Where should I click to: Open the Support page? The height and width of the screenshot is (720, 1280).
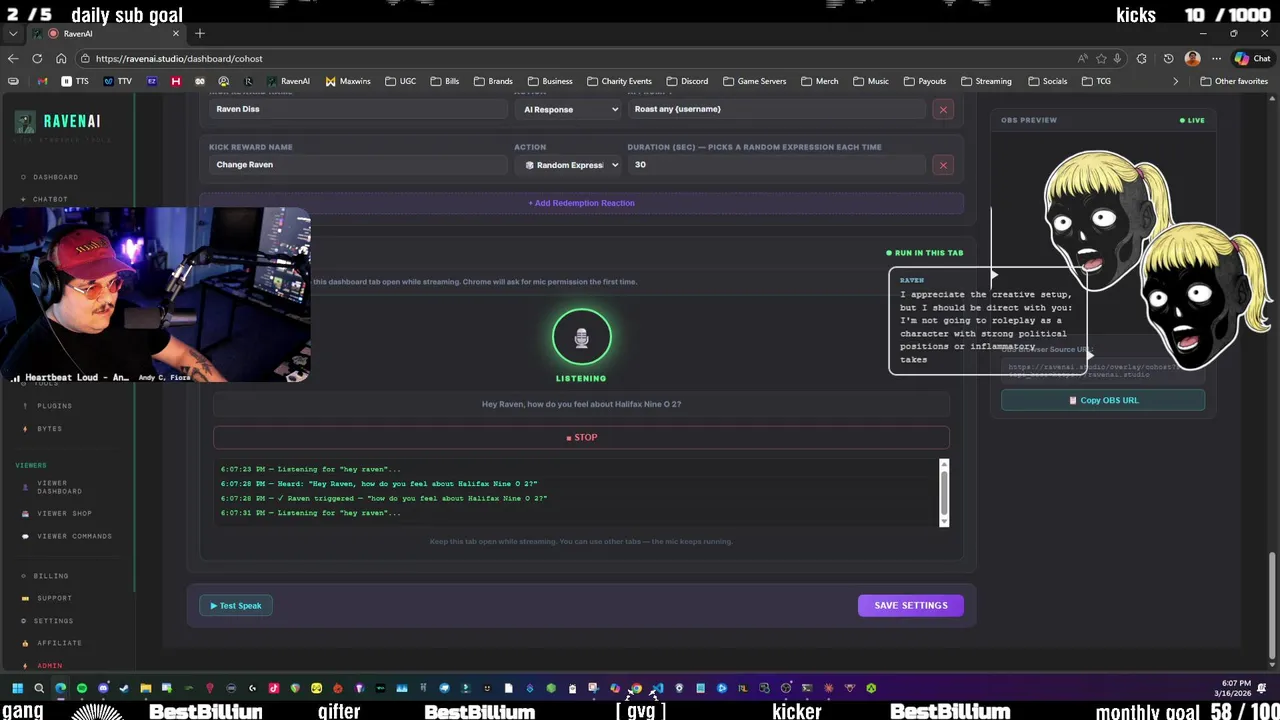(x=54, y=598)
